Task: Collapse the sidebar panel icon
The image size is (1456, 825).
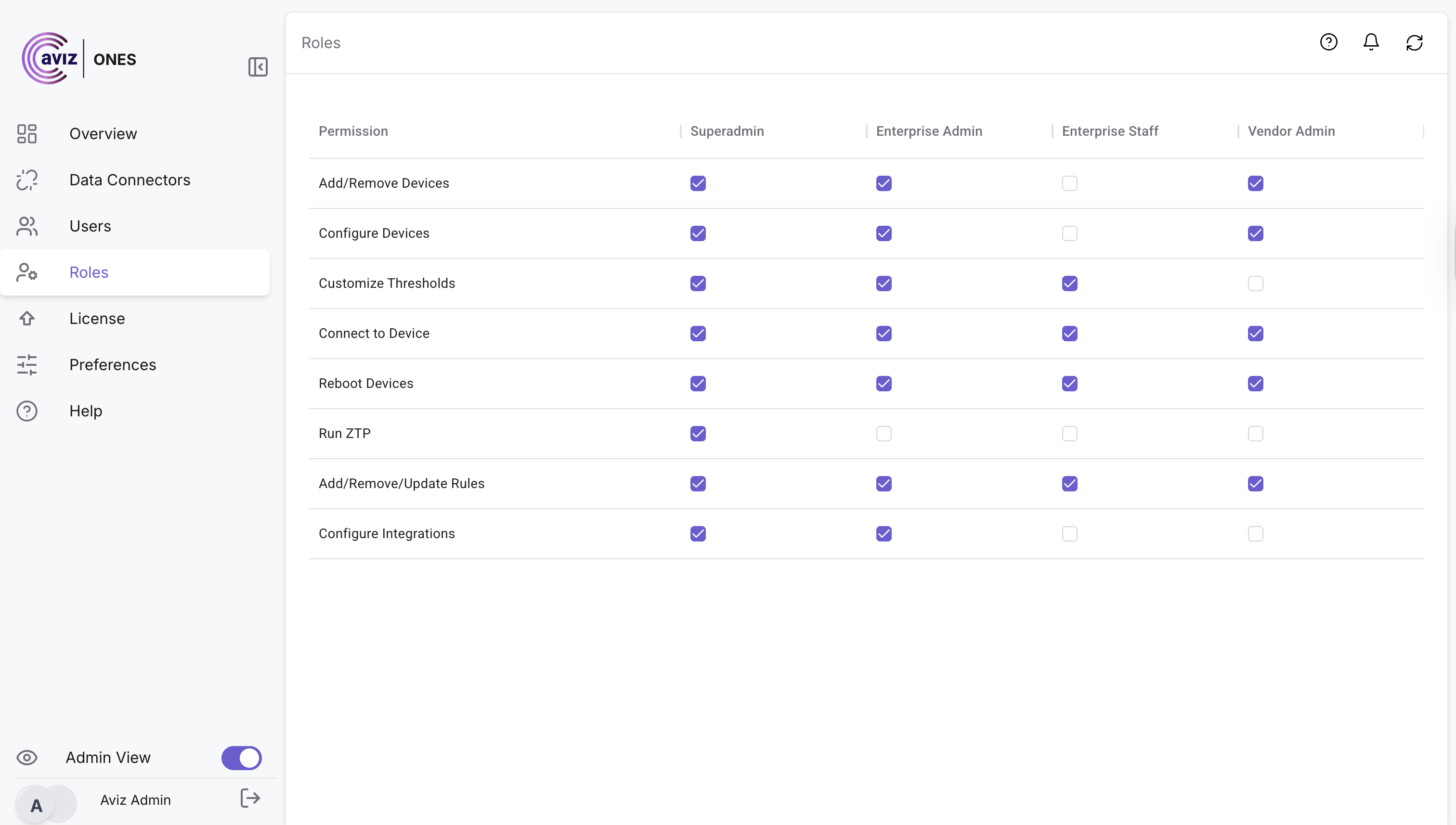Action: (x=258, y=67)
